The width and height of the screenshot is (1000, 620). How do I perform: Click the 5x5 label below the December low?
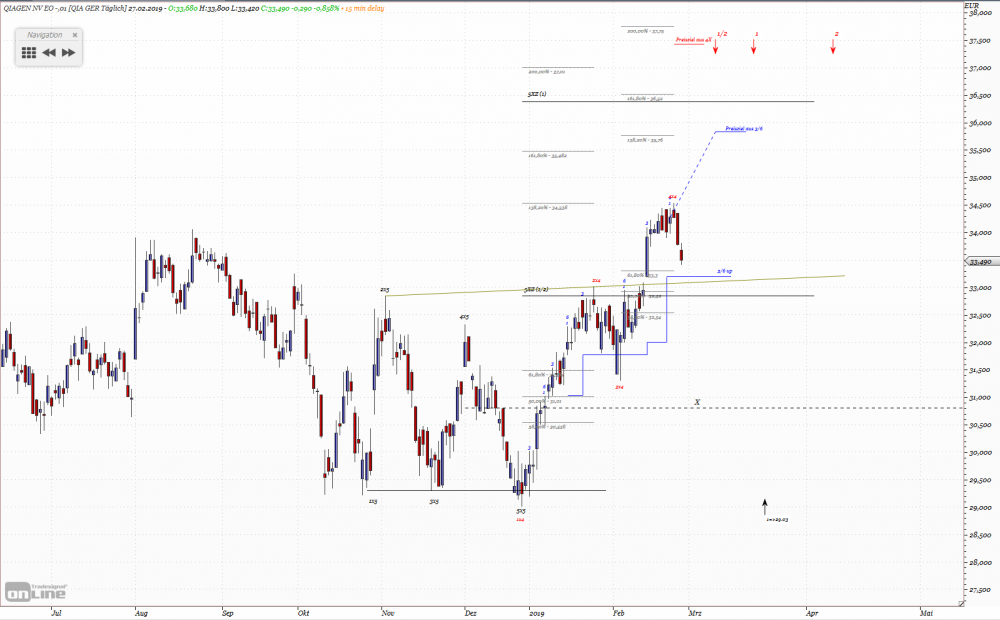click(521, 511)
